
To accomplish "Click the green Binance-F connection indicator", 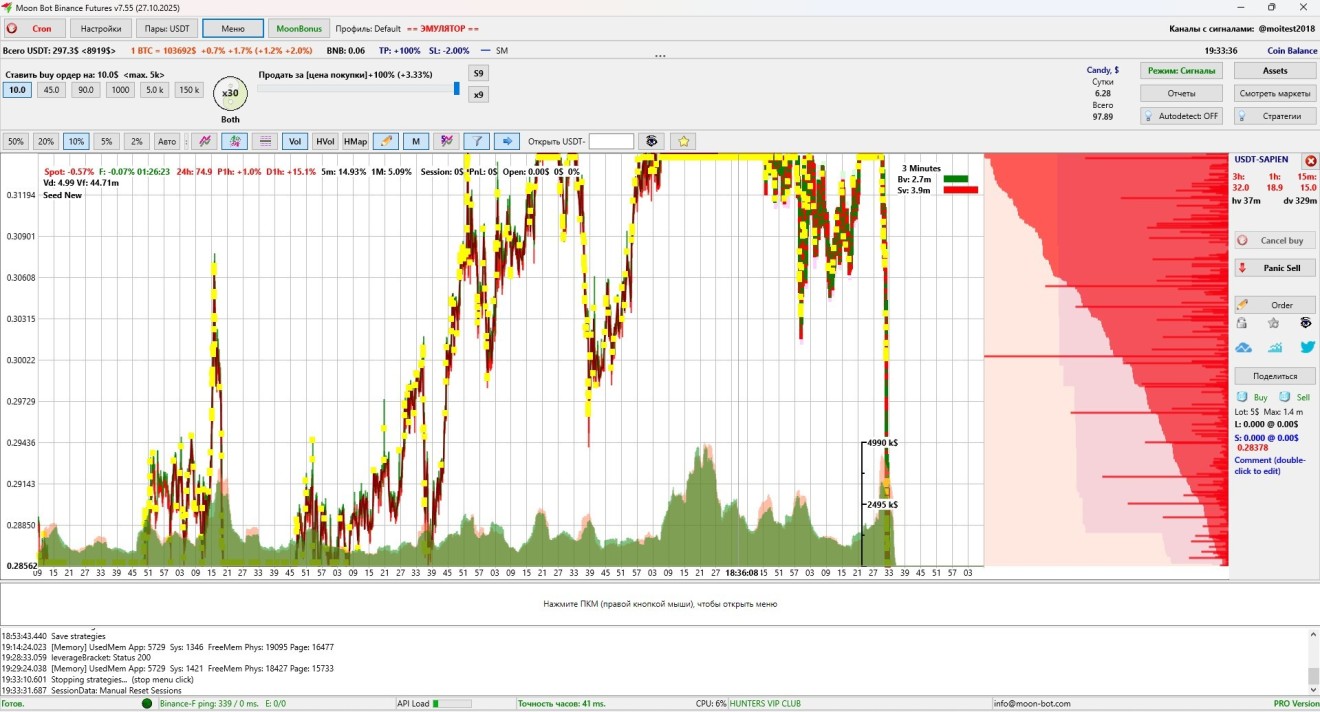I will (x=147, y=704).
